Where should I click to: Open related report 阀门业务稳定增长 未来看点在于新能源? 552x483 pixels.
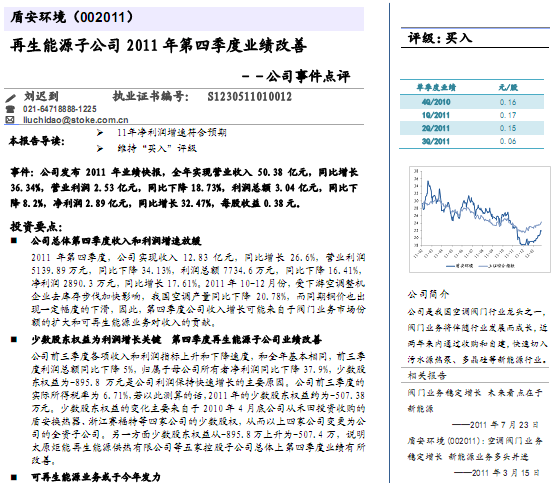475,401
